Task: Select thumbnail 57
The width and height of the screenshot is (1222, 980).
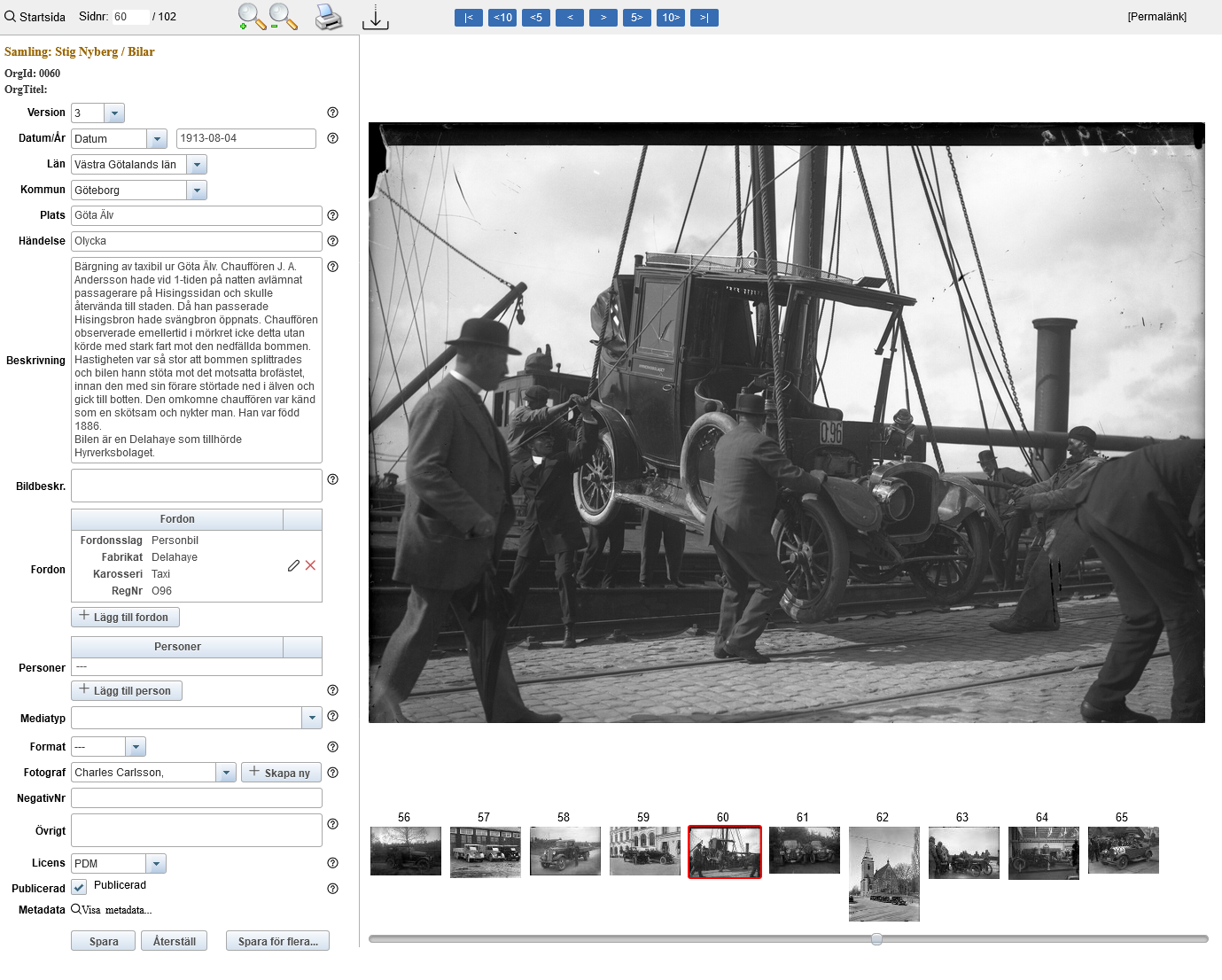Action: coord(486,852)
